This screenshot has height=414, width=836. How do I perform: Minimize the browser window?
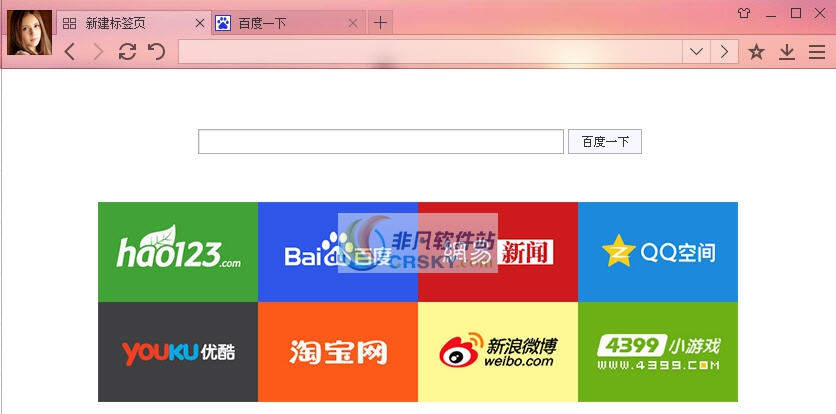[770, 14]
